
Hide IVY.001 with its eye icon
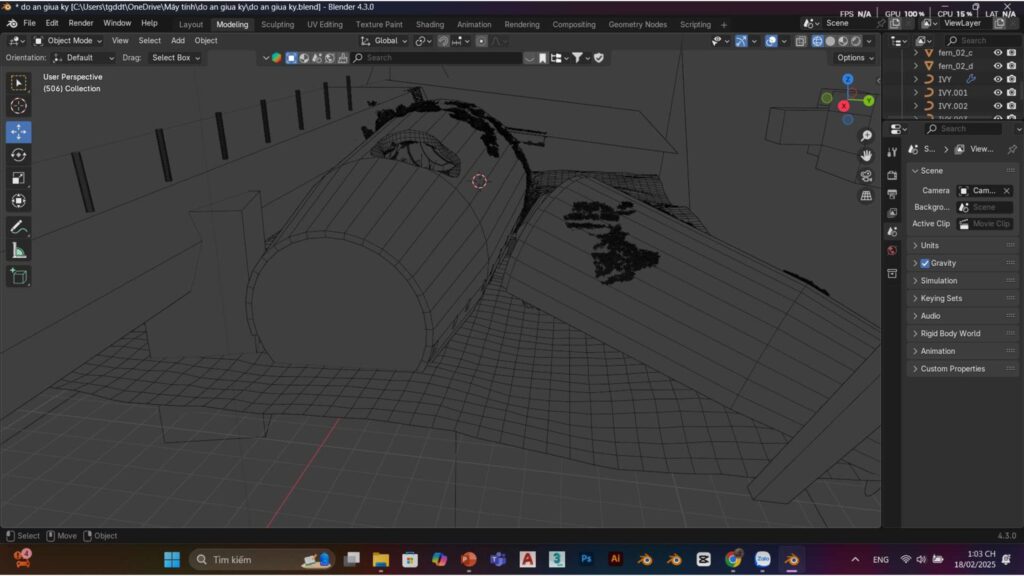(x=997, y=92)
